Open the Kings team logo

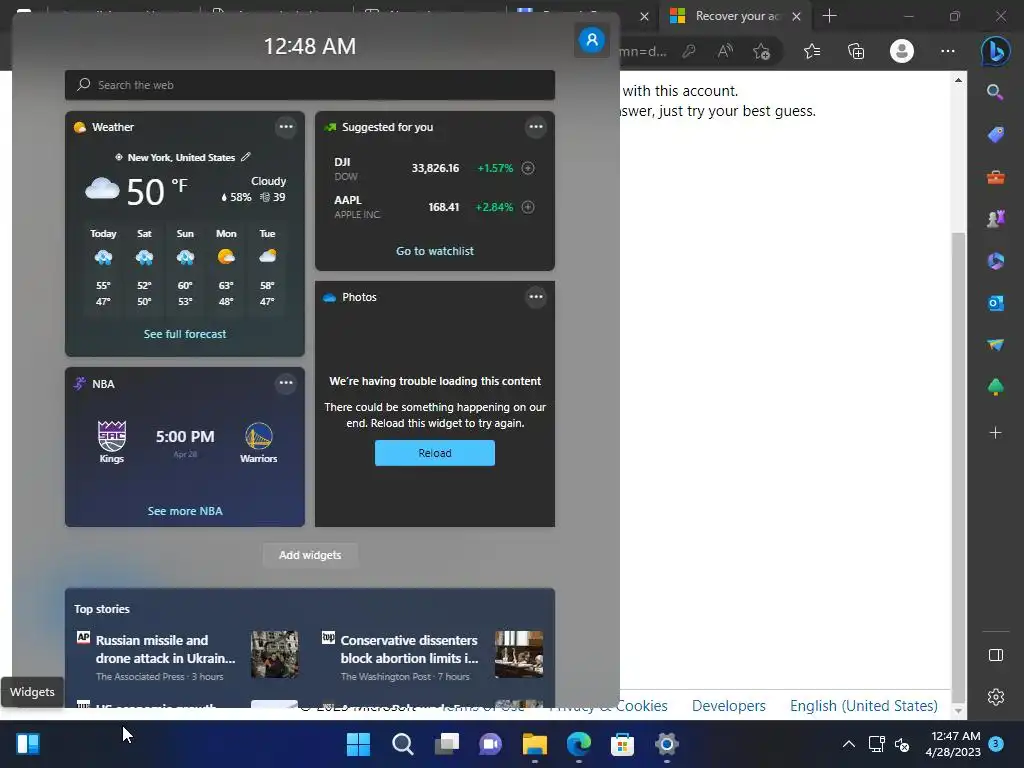(x=112, y=436)
